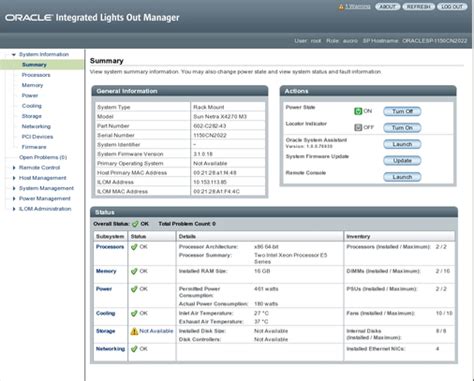Click the Rack Mount system type value
The image size is (474, 381).
[x=209, y=107]
